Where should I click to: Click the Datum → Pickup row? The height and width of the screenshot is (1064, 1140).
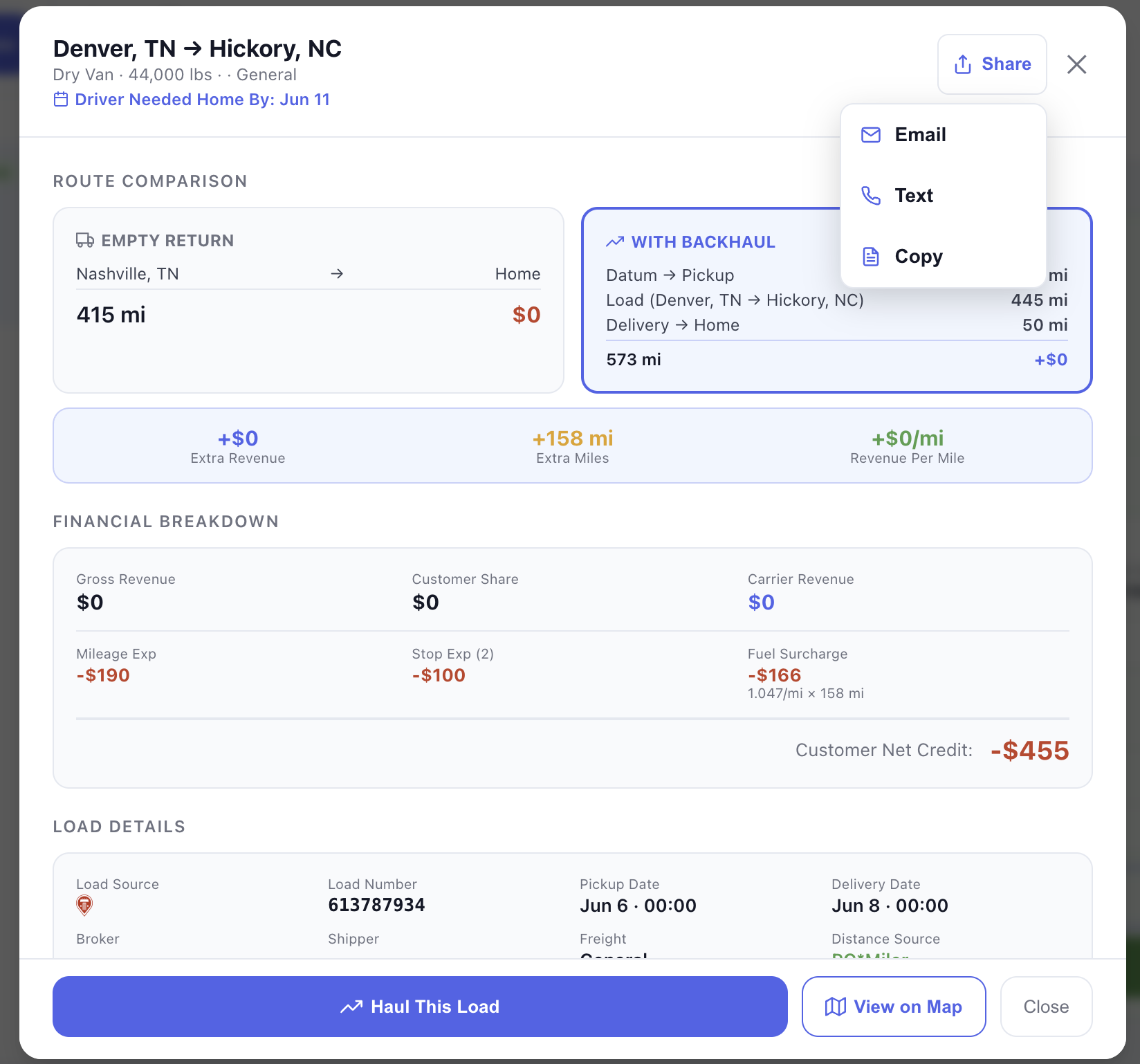837,275
